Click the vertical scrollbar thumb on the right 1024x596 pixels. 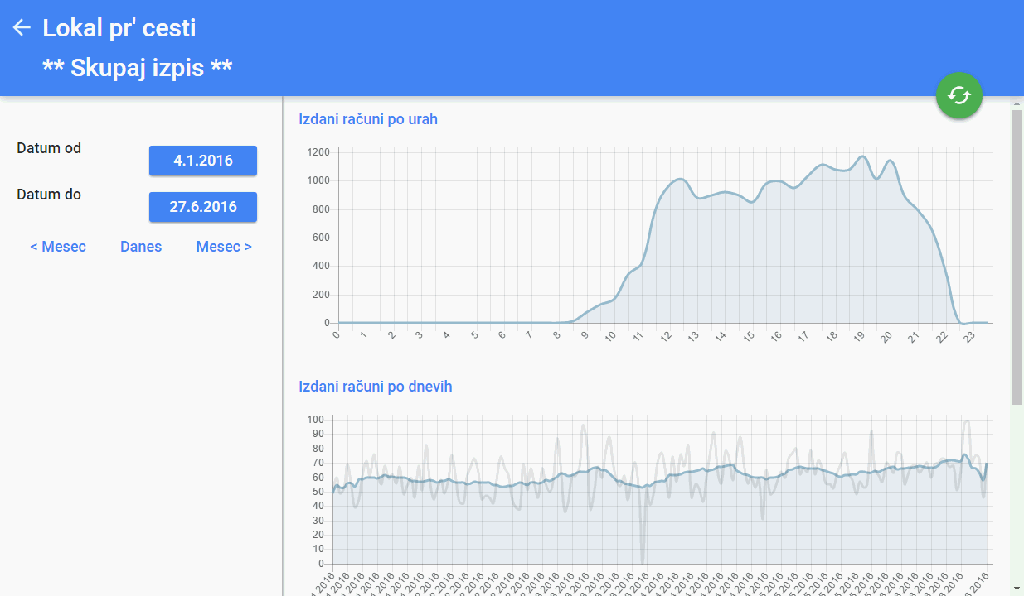[1017, 250]
